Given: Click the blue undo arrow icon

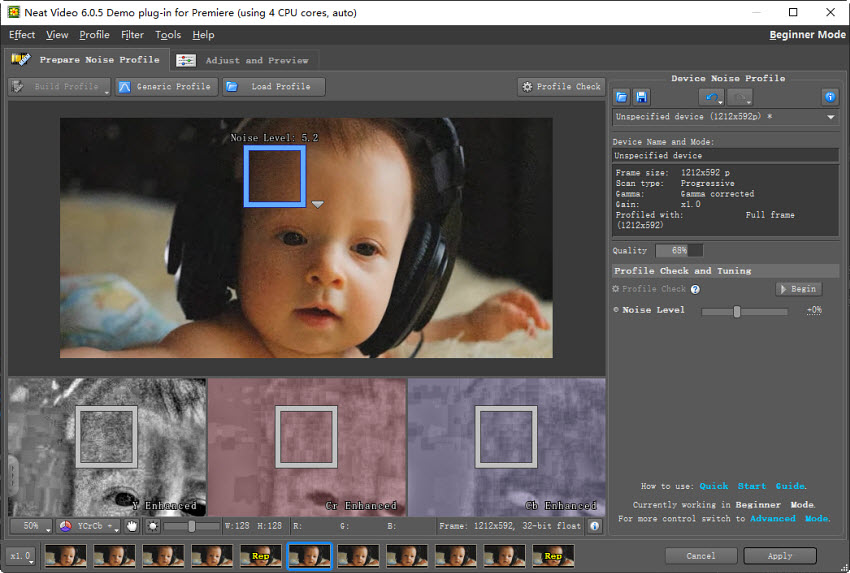Looking at the screenshot, I should [710, 98].
